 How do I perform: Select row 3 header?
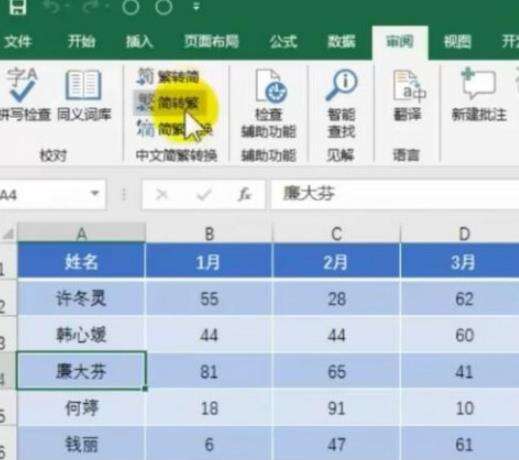click(x=8, y=335)
